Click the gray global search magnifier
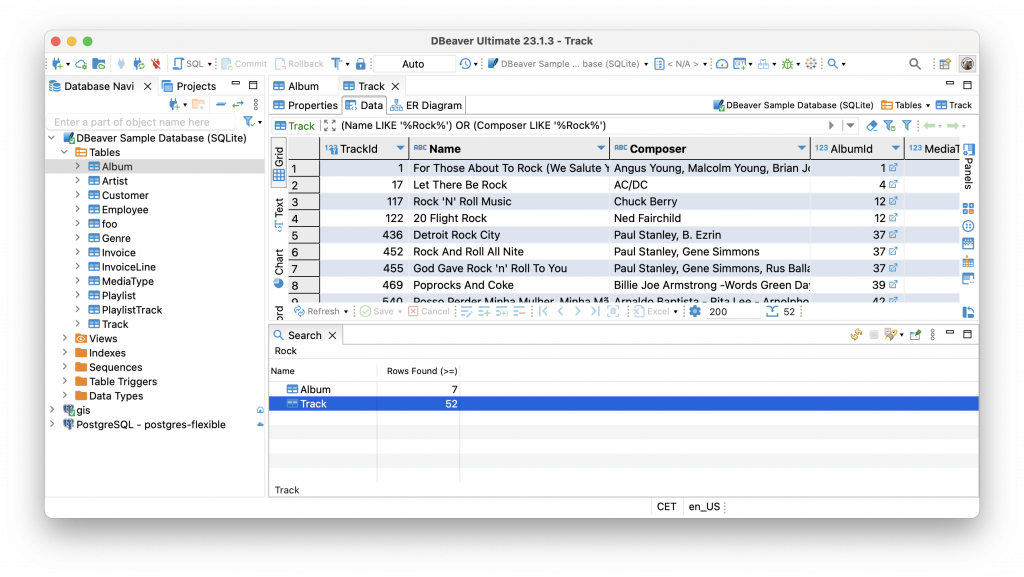The image size is (1024, 577). point(915,64)
